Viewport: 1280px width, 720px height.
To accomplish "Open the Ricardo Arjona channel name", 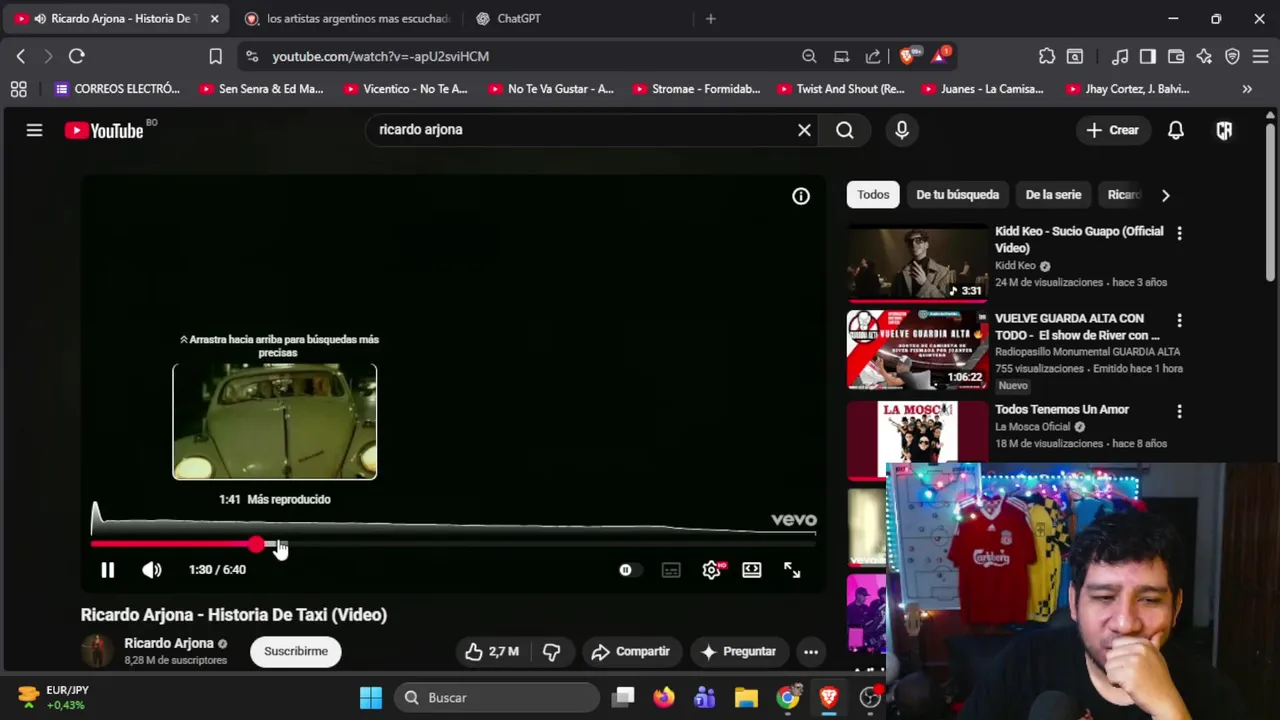I will tap(169, 643).
